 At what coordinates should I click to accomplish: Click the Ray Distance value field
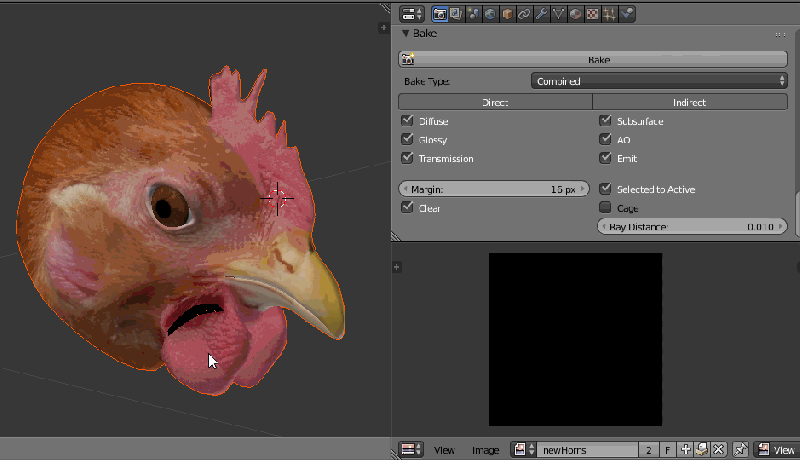click(x=692, y=226)
